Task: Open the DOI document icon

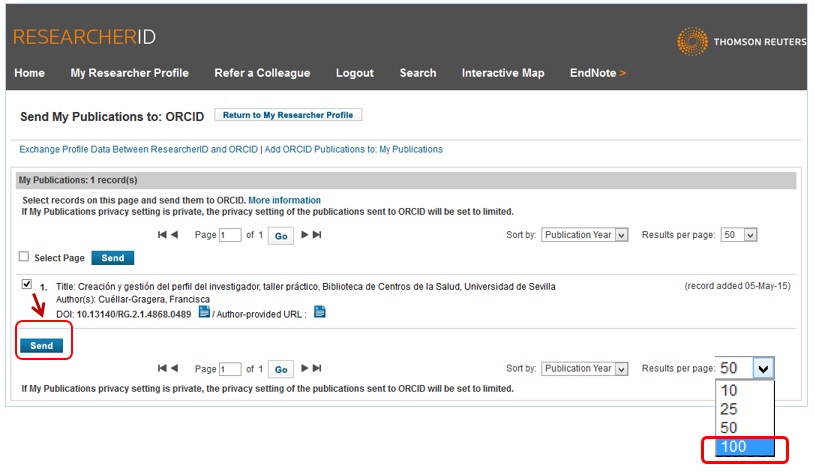Action: pos(204,312)
